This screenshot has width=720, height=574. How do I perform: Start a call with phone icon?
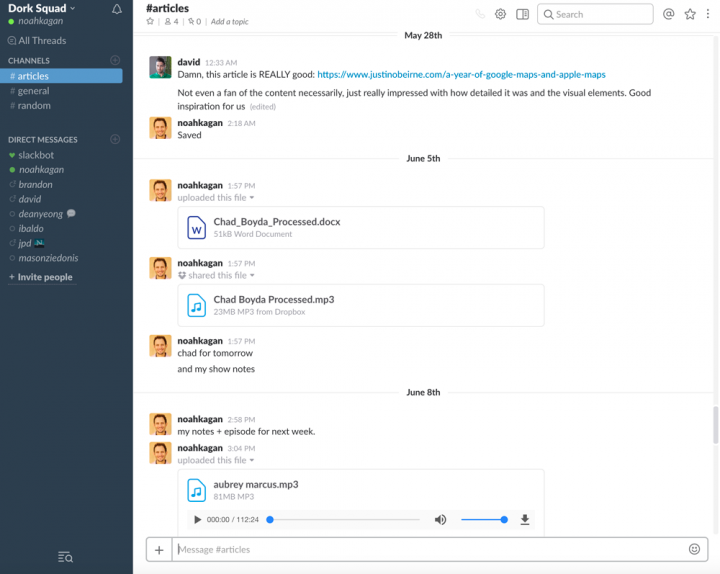pos(480,14)
